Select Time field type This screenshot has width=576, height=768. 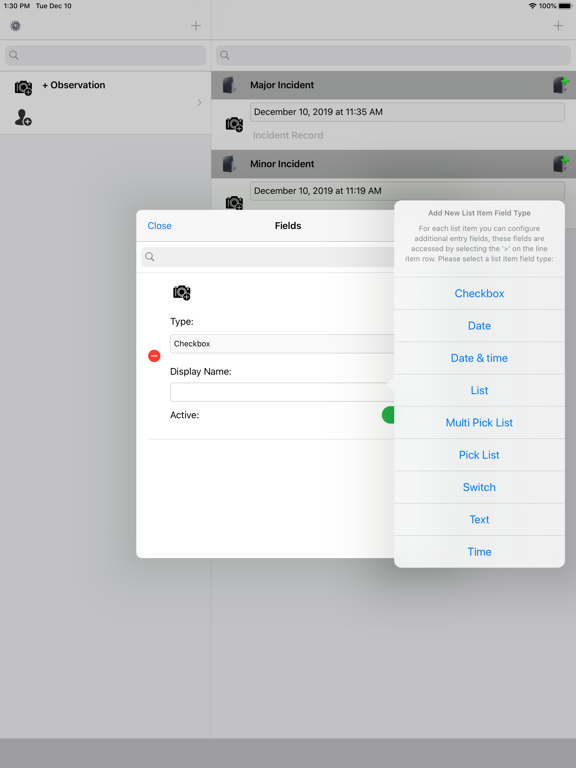pyautogui.click(x=480, y=552)
